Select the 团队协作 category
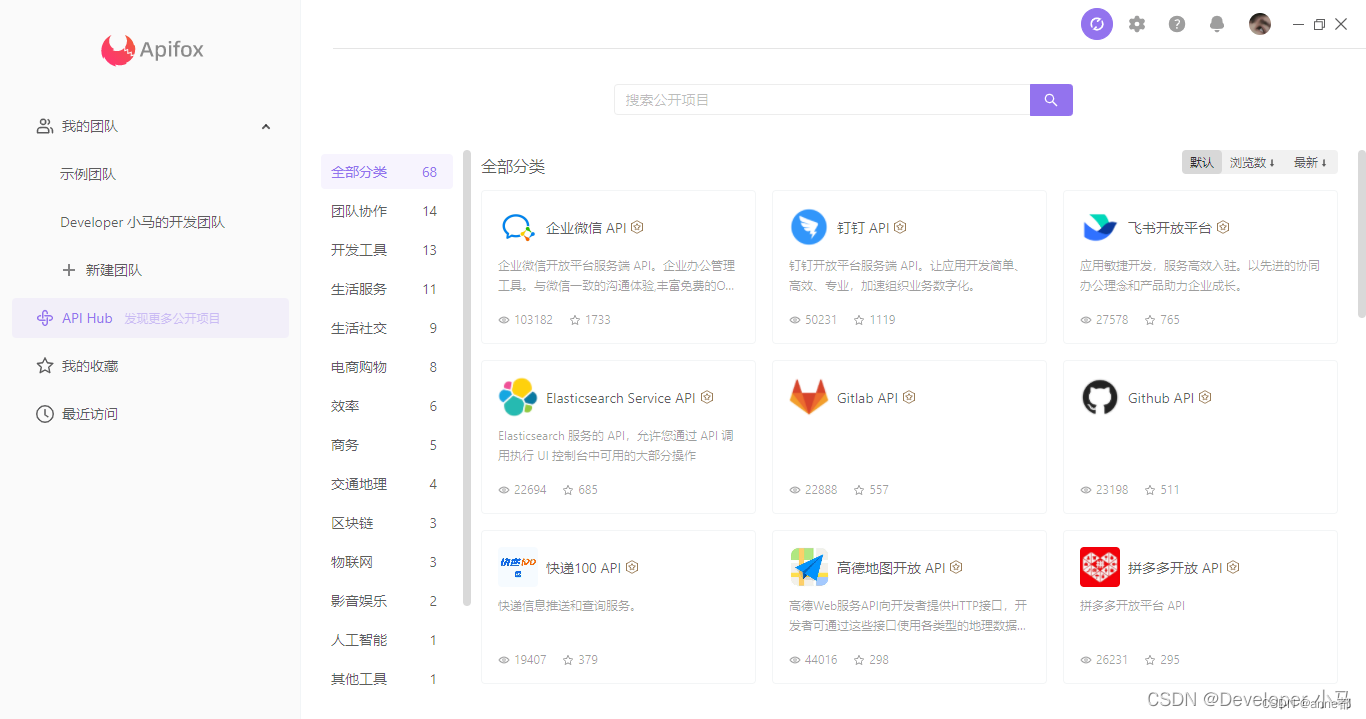 [x=386, y=211]
